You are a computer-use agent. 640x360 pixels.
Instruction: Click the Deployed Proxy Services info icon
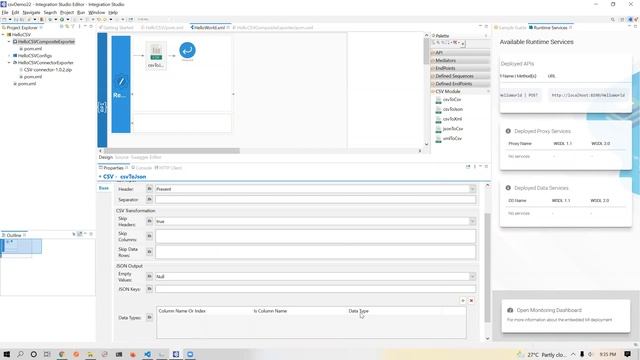(508, 131)
